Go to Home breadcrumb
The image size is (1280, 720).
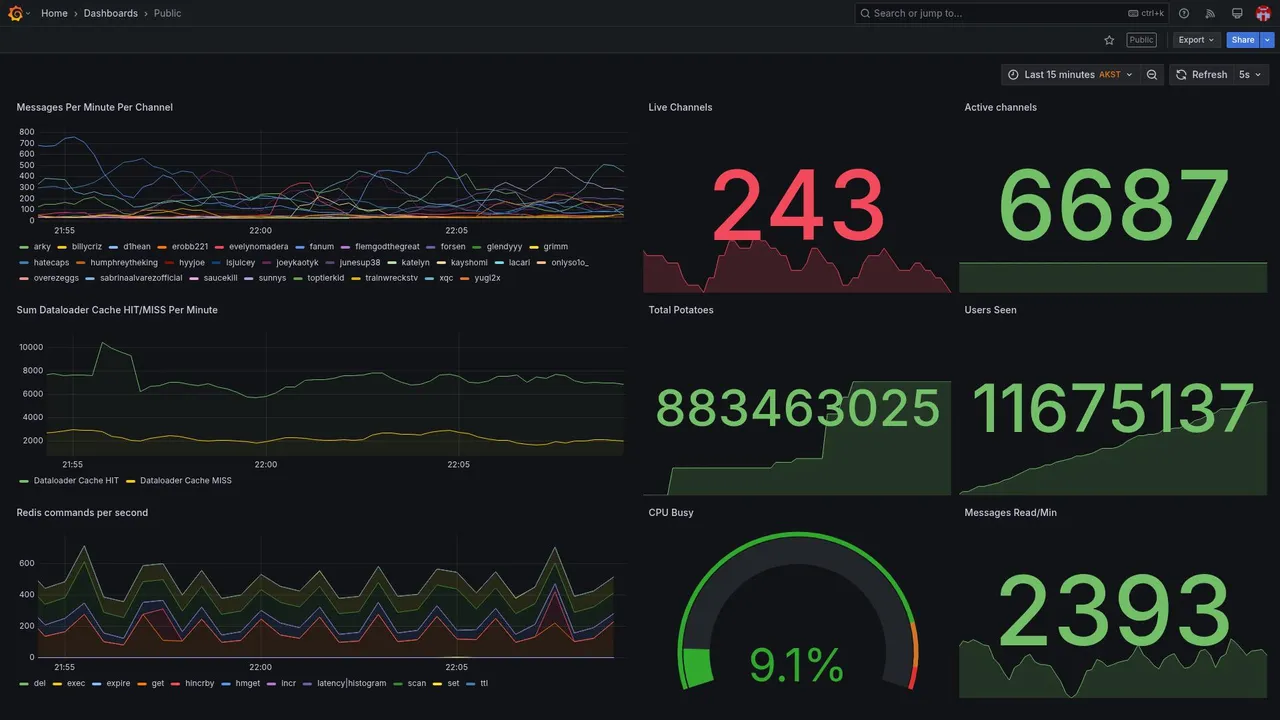(x=54, y=13)
